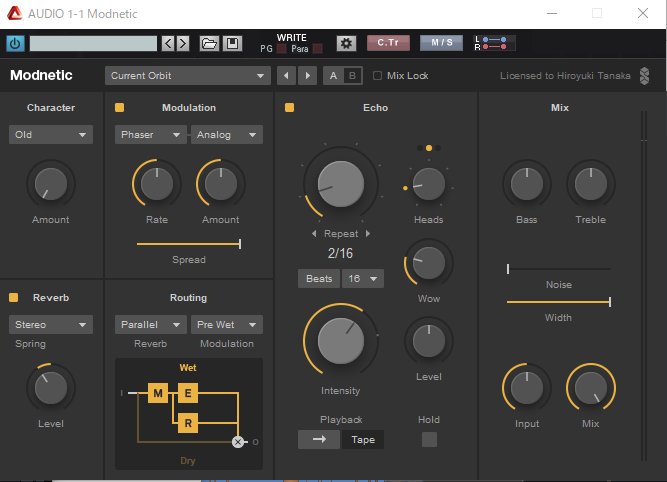Toggle the Hold button
This screenshot has height=482, width=667.
pyautogui.click(x=429, y=439)
